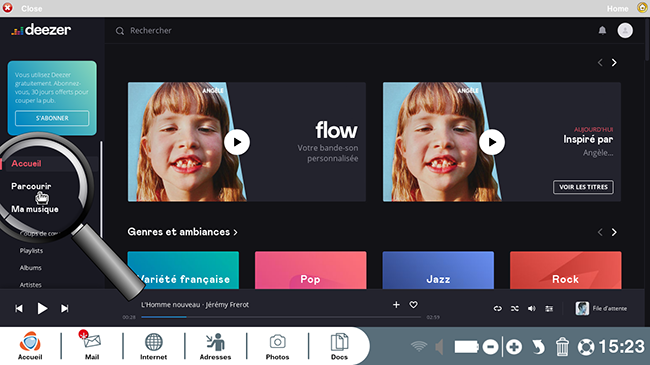Like the current track with heart
Viewport: 650px width, 365px height.
click(x=413, y=305)
